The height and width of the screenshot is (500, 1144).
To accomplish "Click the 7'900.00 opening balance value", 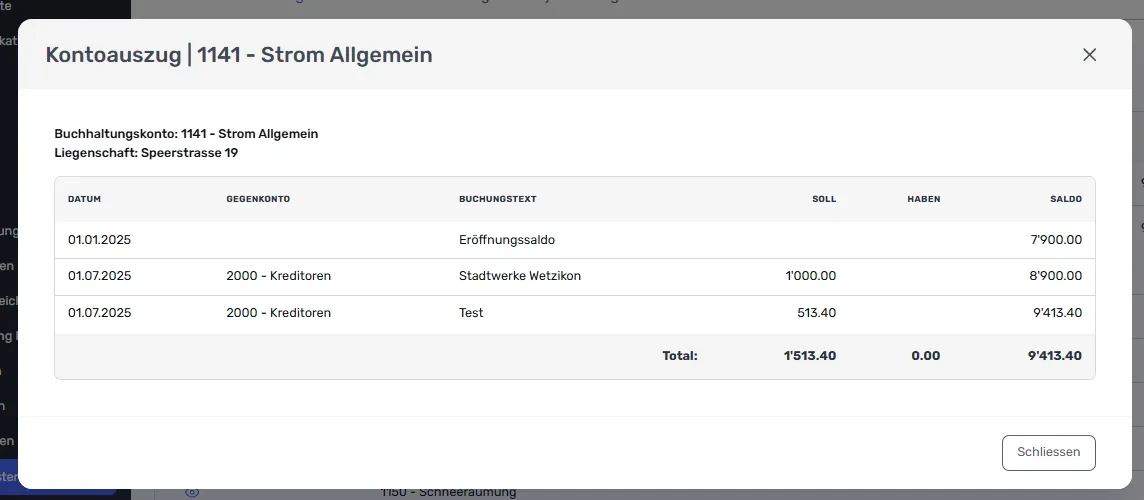I will [x=1056, y=239].
